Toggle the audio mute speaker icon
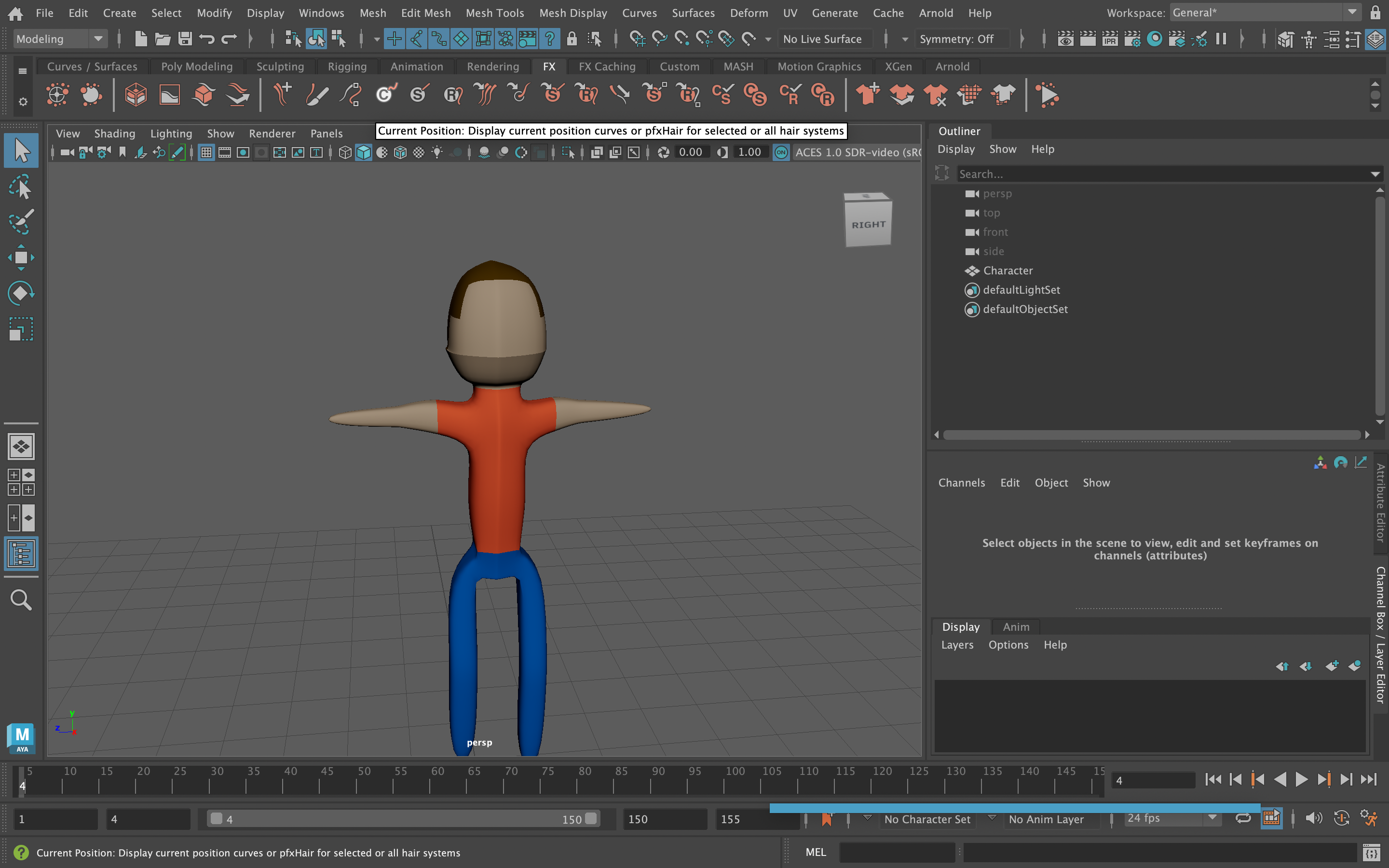 pos(1313,818)
